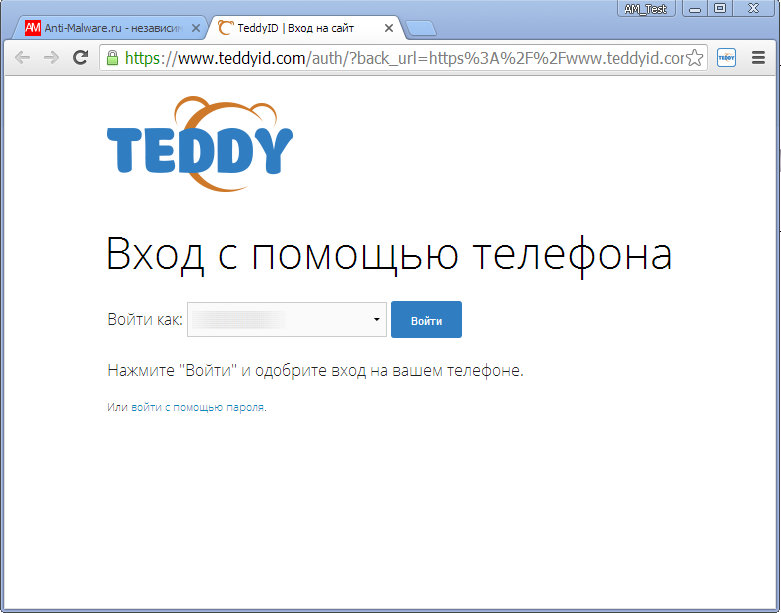Click the green HTTPS padlock icon
The width and height of the screenshot is (781, 613).
[x=113, y=58]
